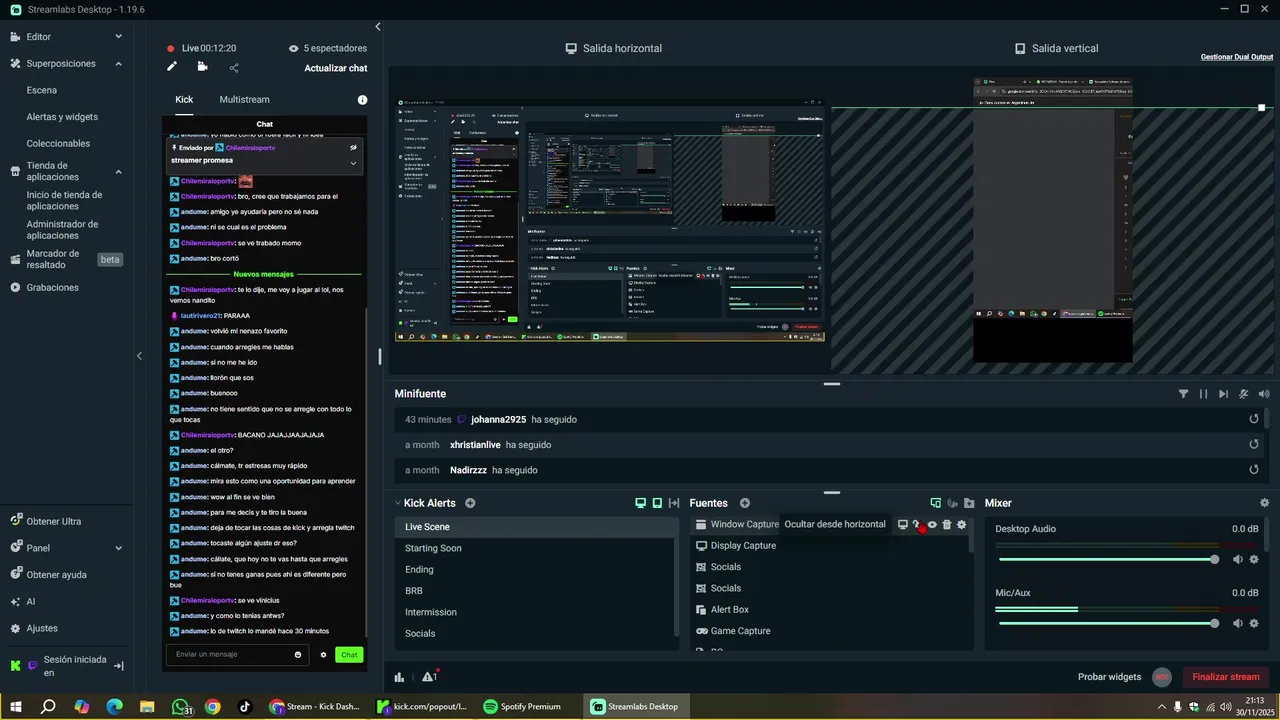Open Grabaciones in the sidebar
The width and height of the screenshot is (1280, 720).
click(x=52, y=287)
